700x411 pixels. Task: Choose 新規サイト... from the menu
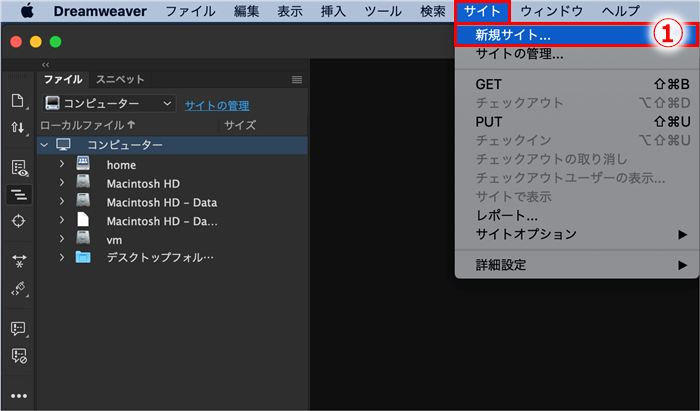pyautogui.click(x=577, y=35)
